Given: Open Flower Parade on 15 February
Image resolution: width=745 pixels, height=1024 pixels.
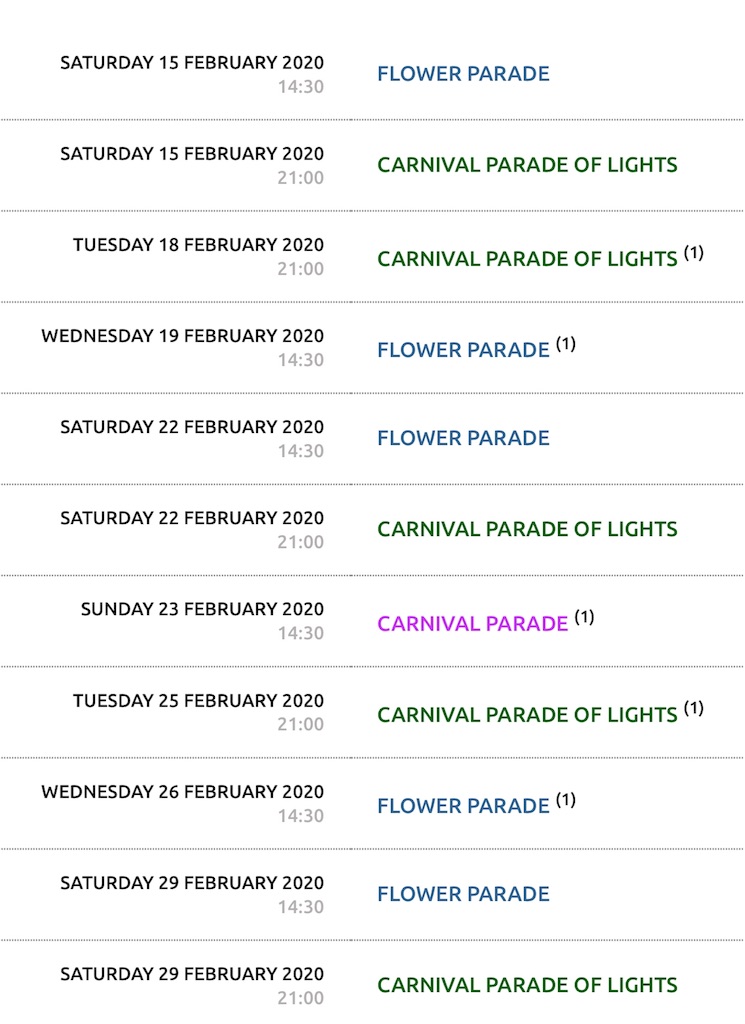Looking at the screenshot, I should coord(463,74).
